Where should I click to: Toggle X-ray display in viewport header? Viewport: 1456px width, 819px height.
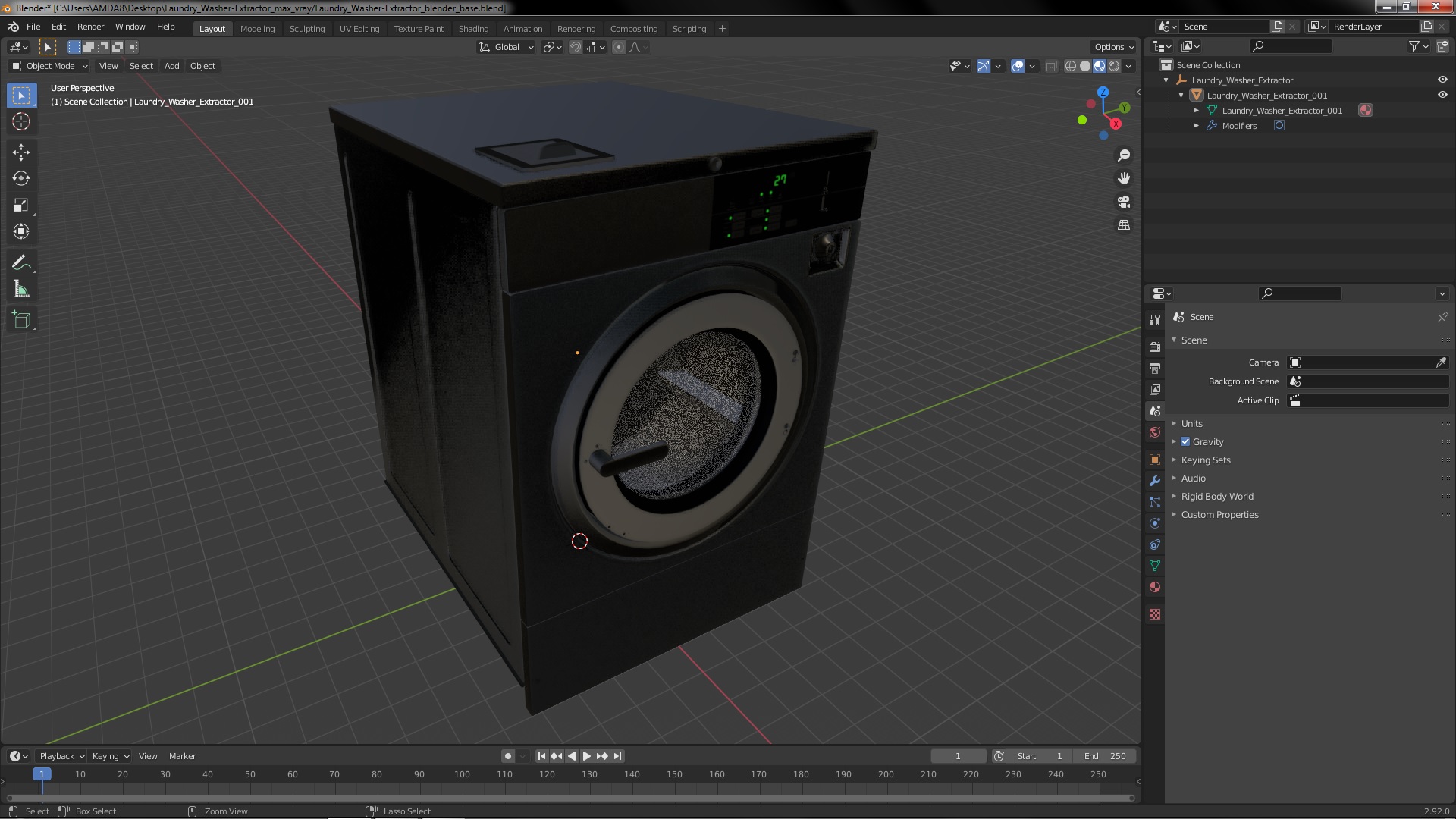pyautogui.click(x=1051, y=67)
